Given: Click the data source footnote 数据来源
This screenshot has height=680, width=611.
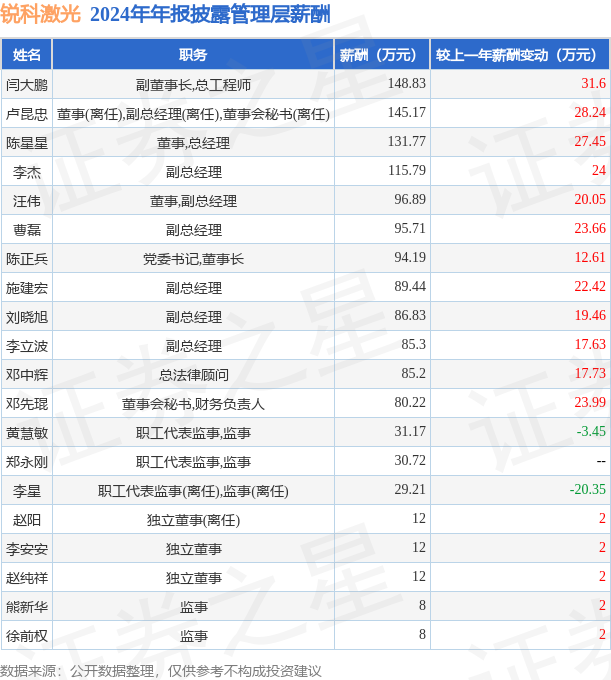Looking at the screenshot, I should tap(160, 671).
